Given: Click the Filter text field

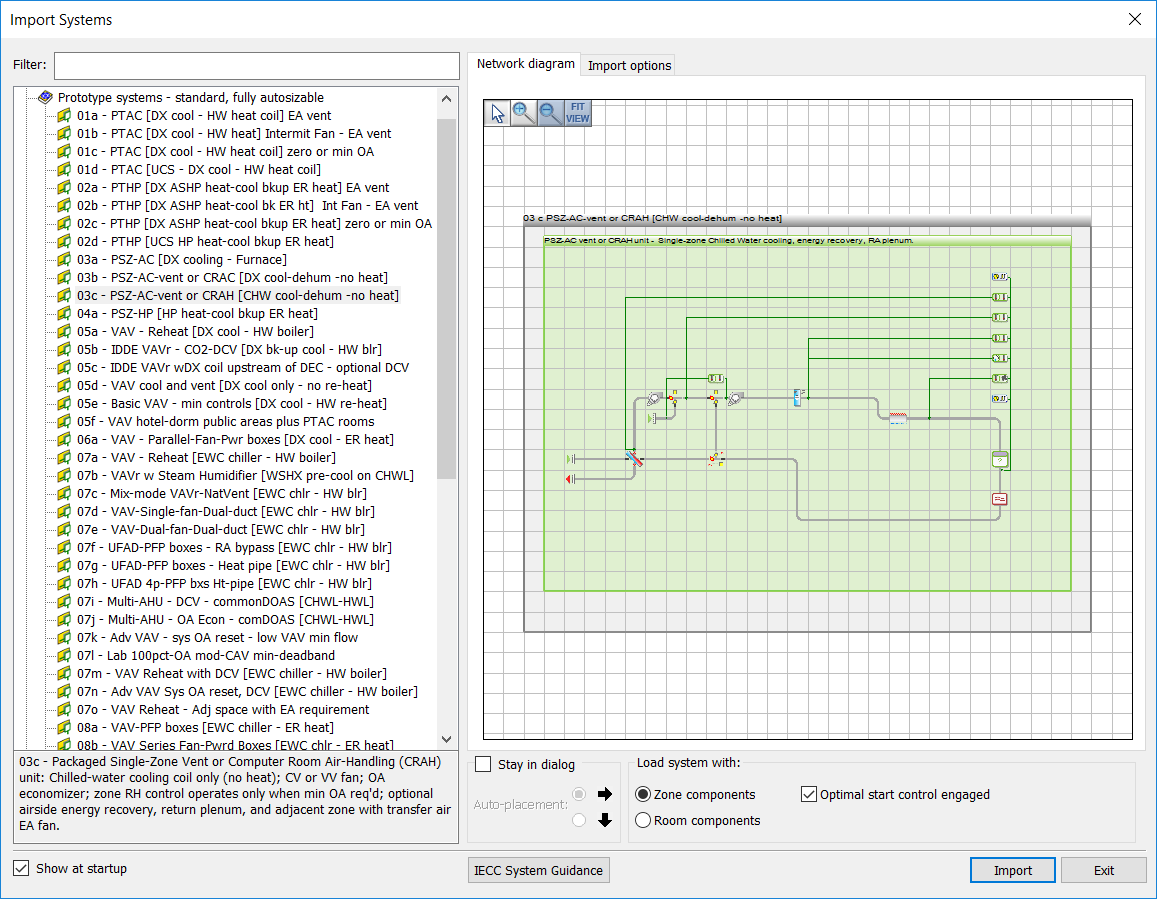Looking at the screenshot, I should pyautogui.click(x=256, y=65).
